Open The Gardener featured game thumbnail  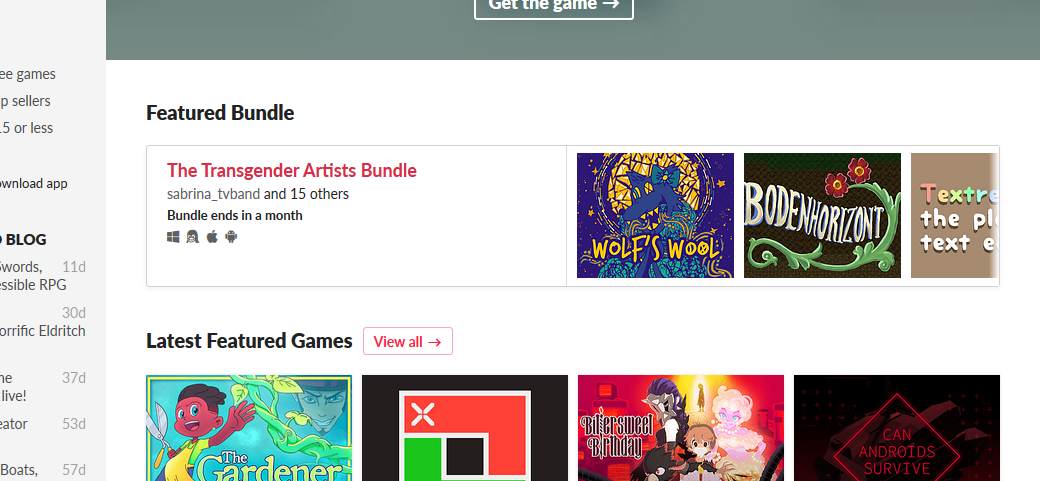point(249,428)
